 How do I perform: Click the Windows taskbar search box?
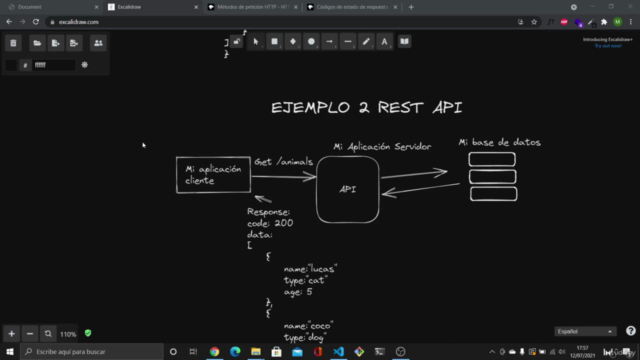pos(92,351)
